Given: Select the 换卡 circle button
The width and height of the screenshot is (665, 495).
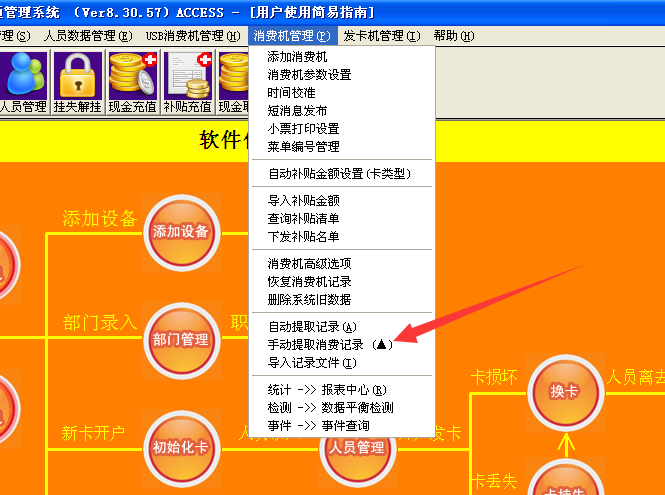Looking at the screenshot, I should (564, 391).
